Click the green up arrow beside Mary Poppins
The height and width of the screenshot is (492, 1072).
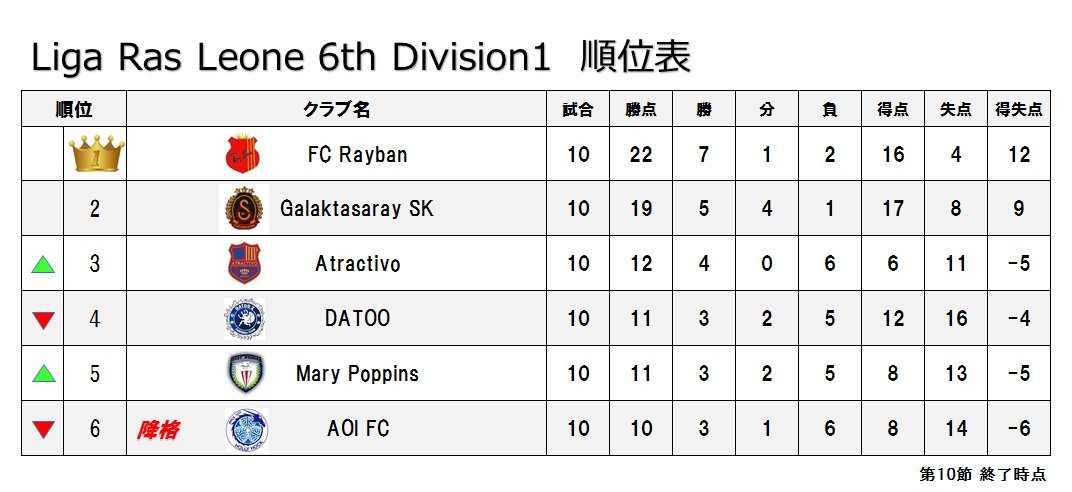pyautogui.click(x=43, y=373)
